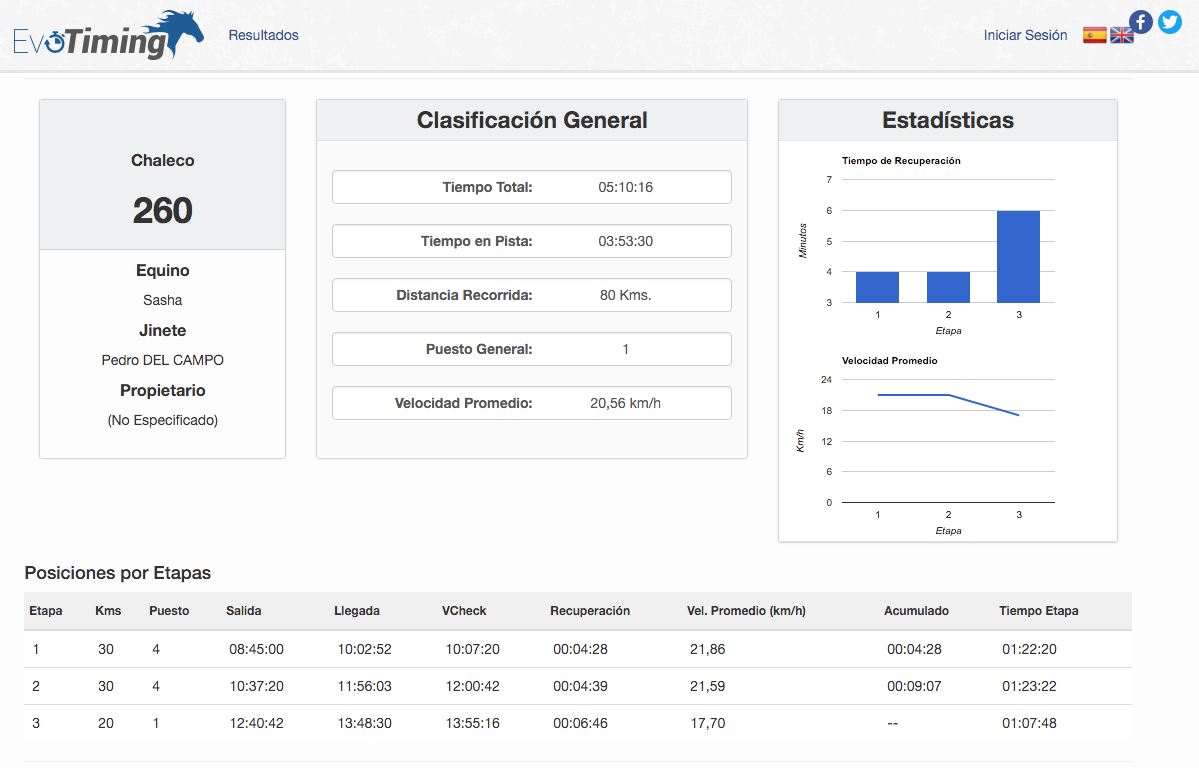Select the stage 3 recovery bar
This screenshot has height=768, width=1199.
pyautogui.click(x=1019, y=256)
